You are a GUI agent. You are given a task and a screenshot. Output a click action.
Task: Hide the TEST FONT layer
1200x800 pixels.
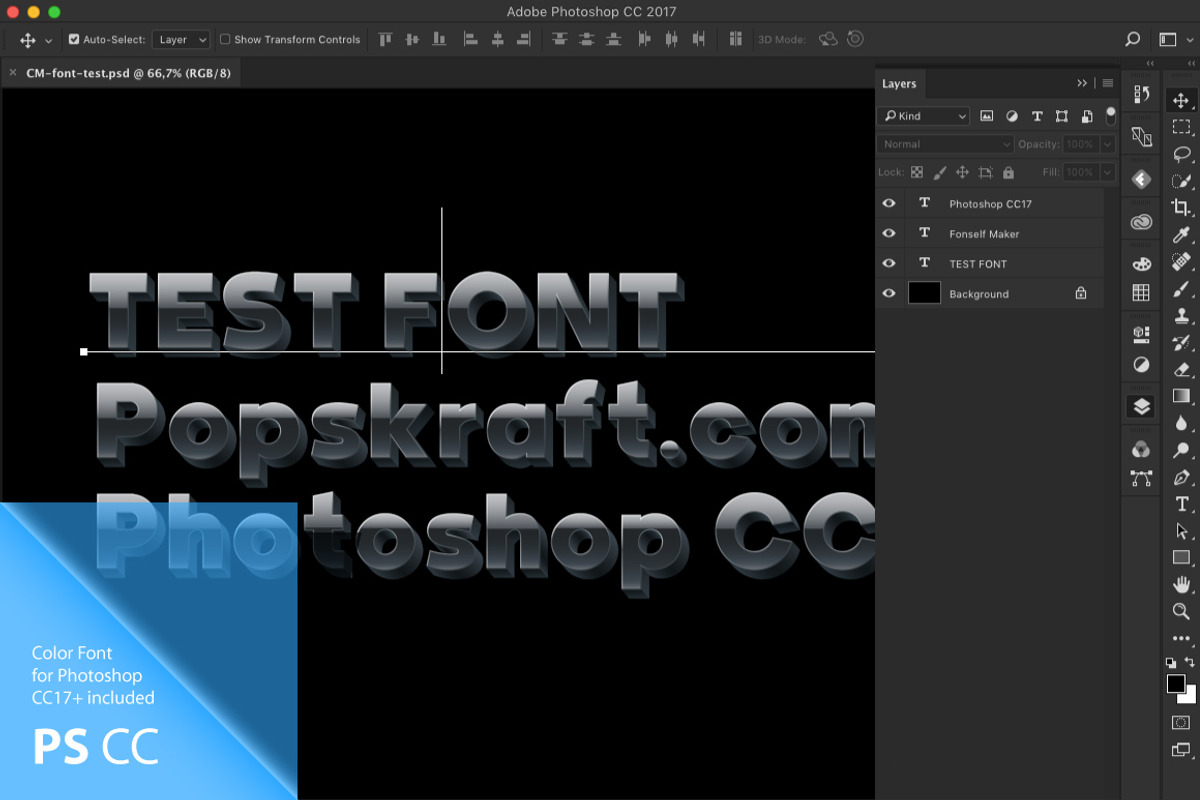(x=889, y=263)
